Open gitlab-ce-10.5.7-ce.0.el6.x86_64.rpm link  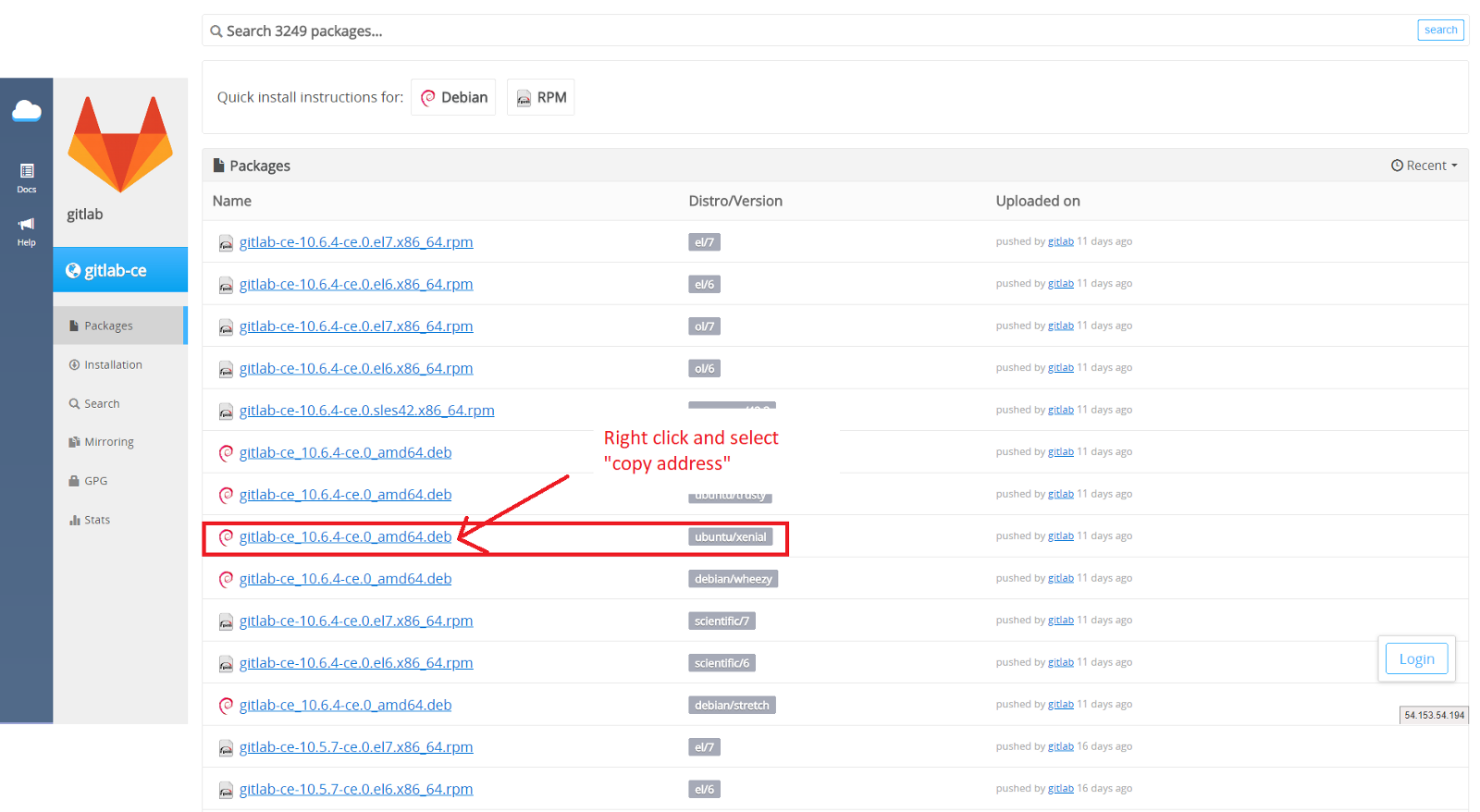(356, 790)
